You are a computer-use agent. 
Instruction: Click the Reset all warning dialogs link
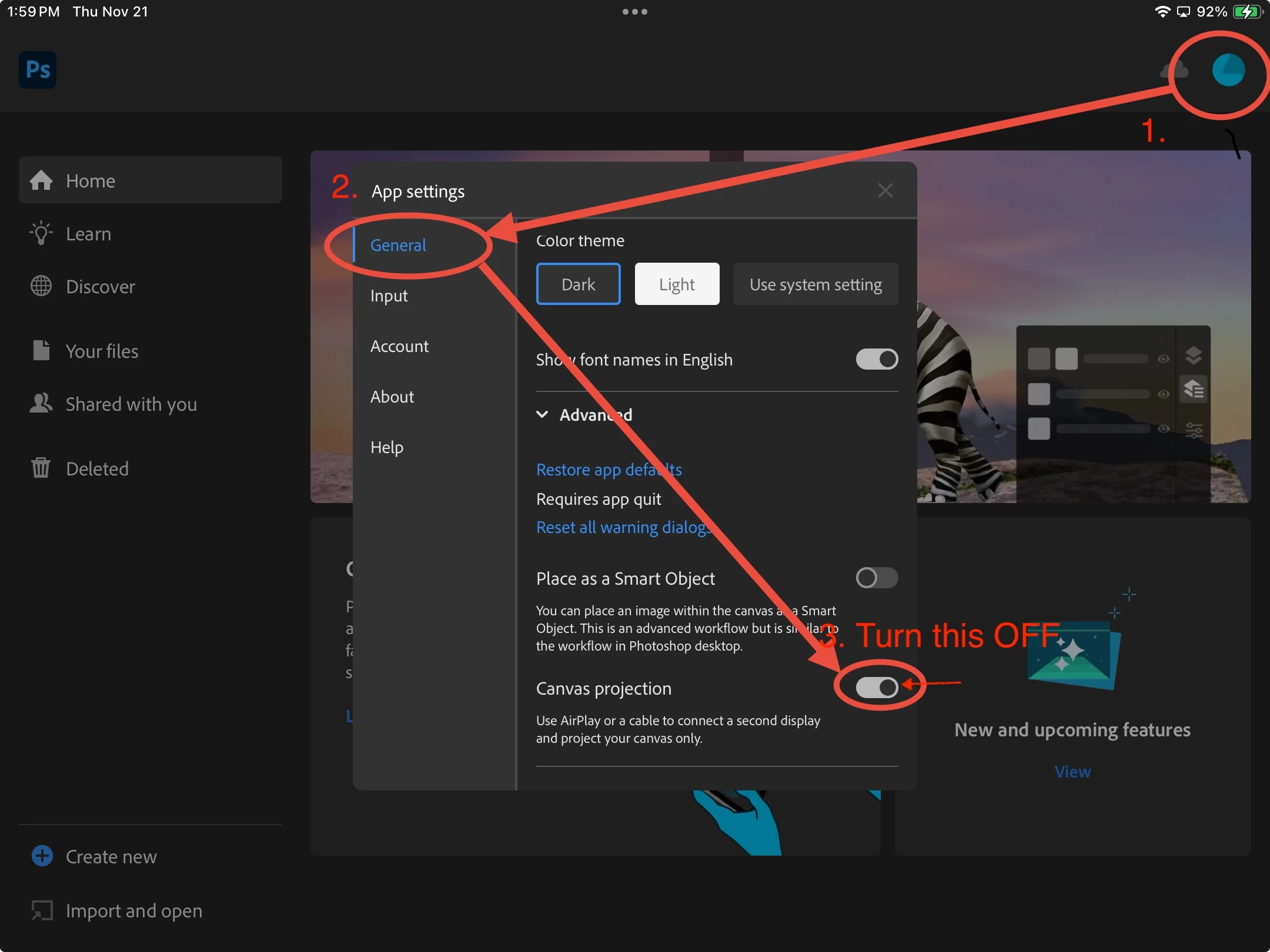click(623, 527)
